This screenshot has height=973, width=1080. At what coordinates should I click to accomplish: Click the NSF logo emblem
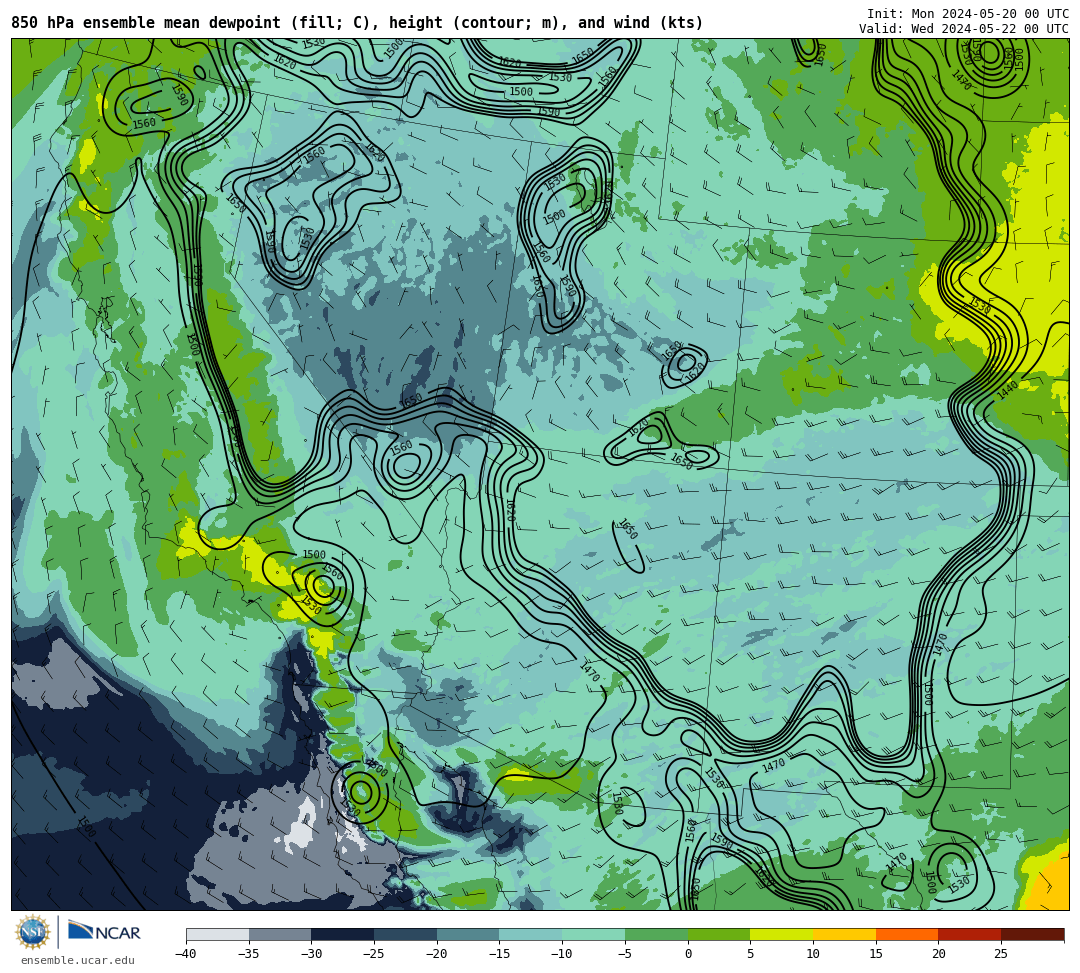point(32,932)
